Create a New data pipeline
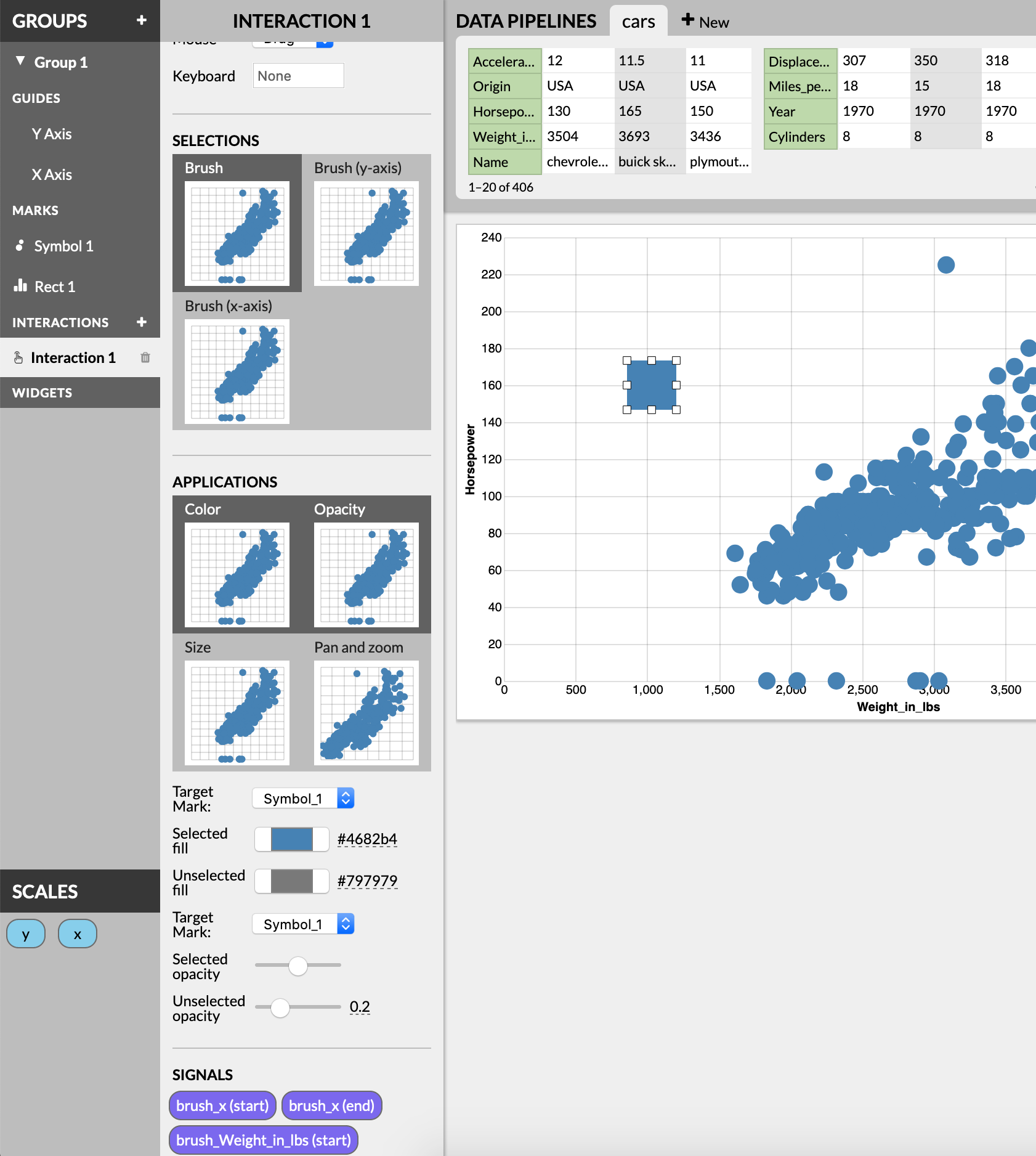 tap(705, 22)
